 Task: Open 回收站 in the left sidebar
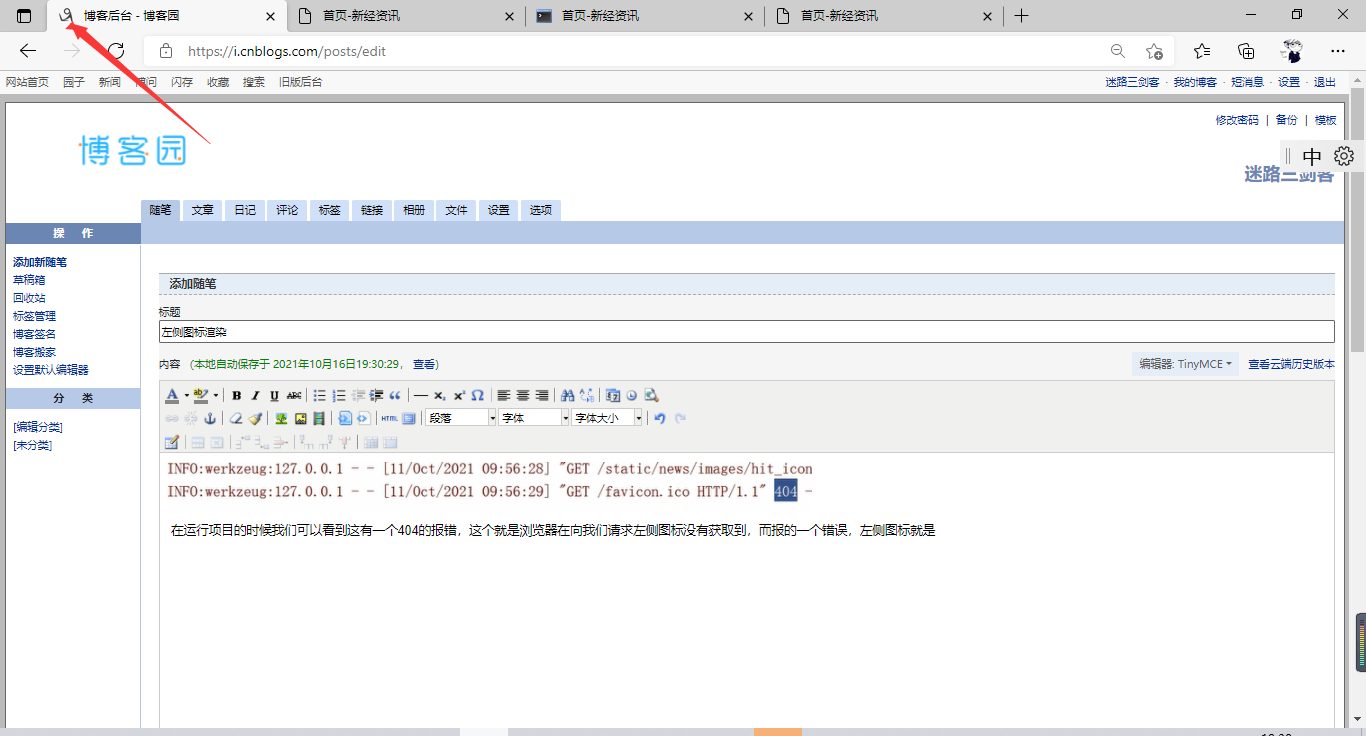[x=29, y=298]
